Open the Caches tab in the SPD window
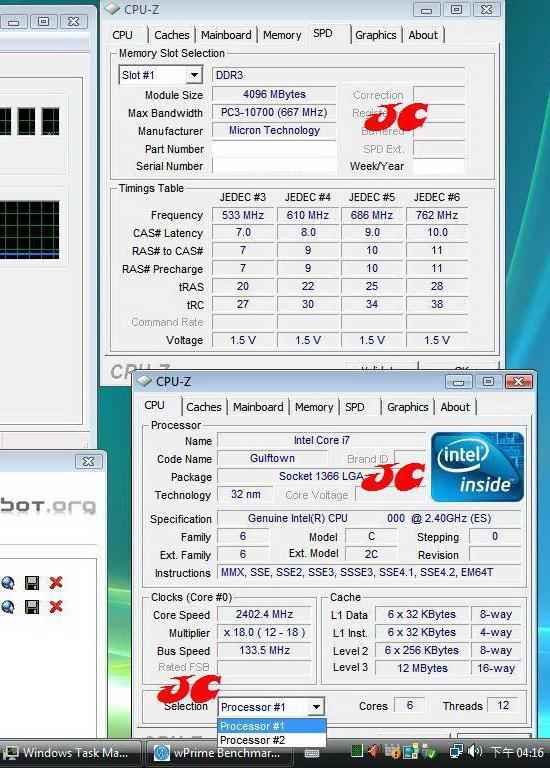 (x=171, y=35)
